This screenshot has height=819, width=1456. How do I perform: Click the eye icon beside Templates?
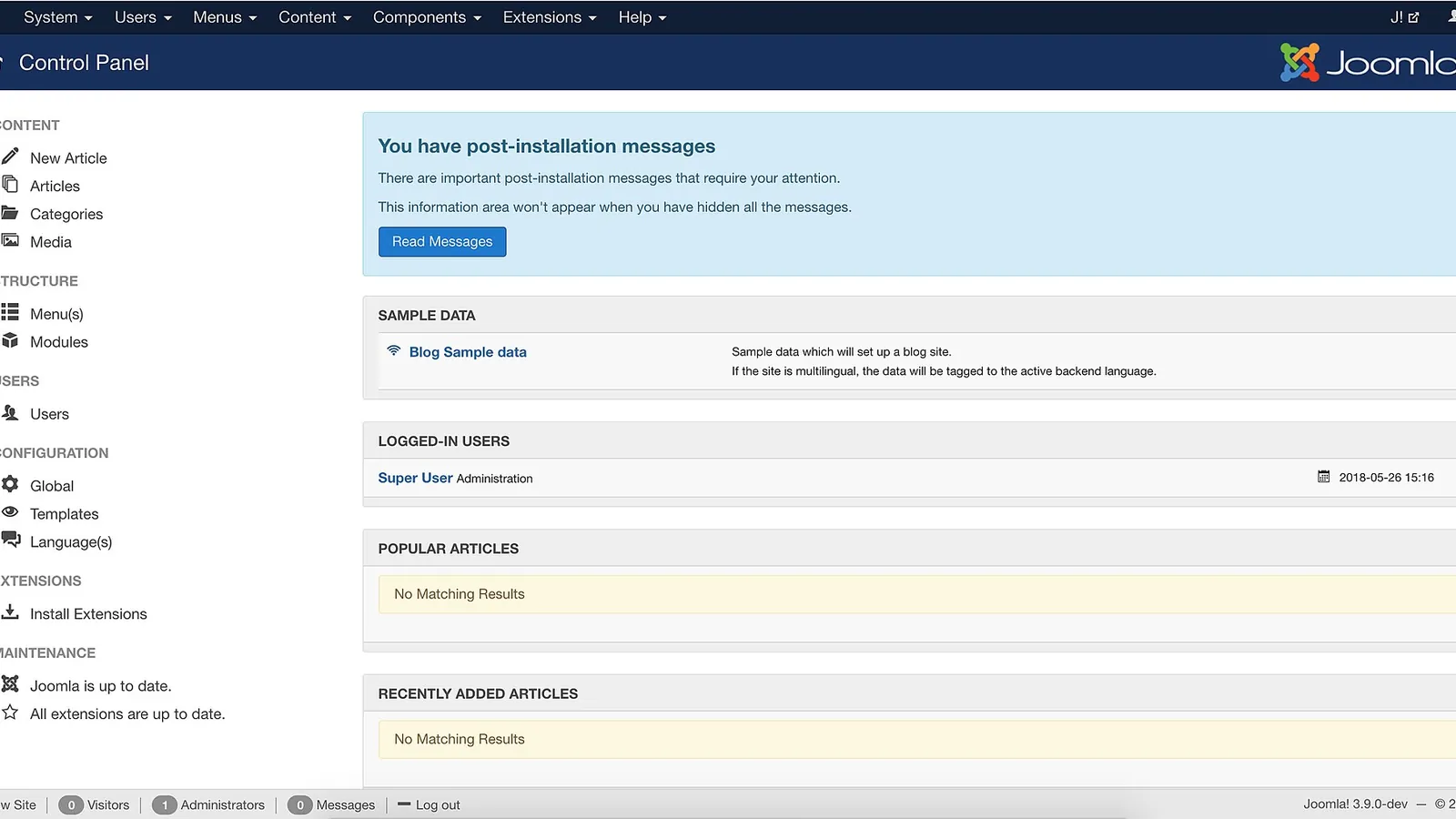10,512
